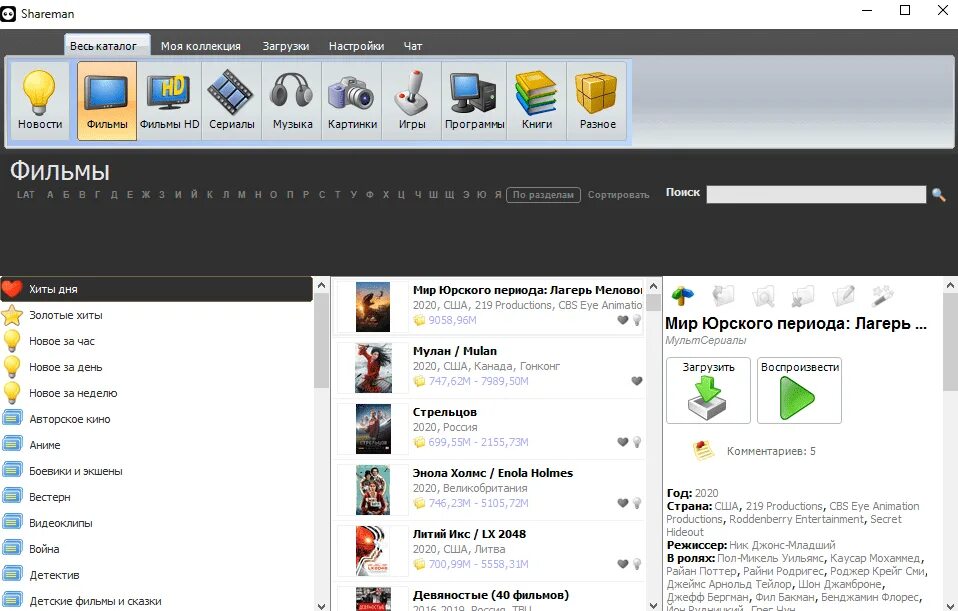Click the heart icon on Стрельцов row
Screen dimensions: 958x611
(x=623, y=442)
